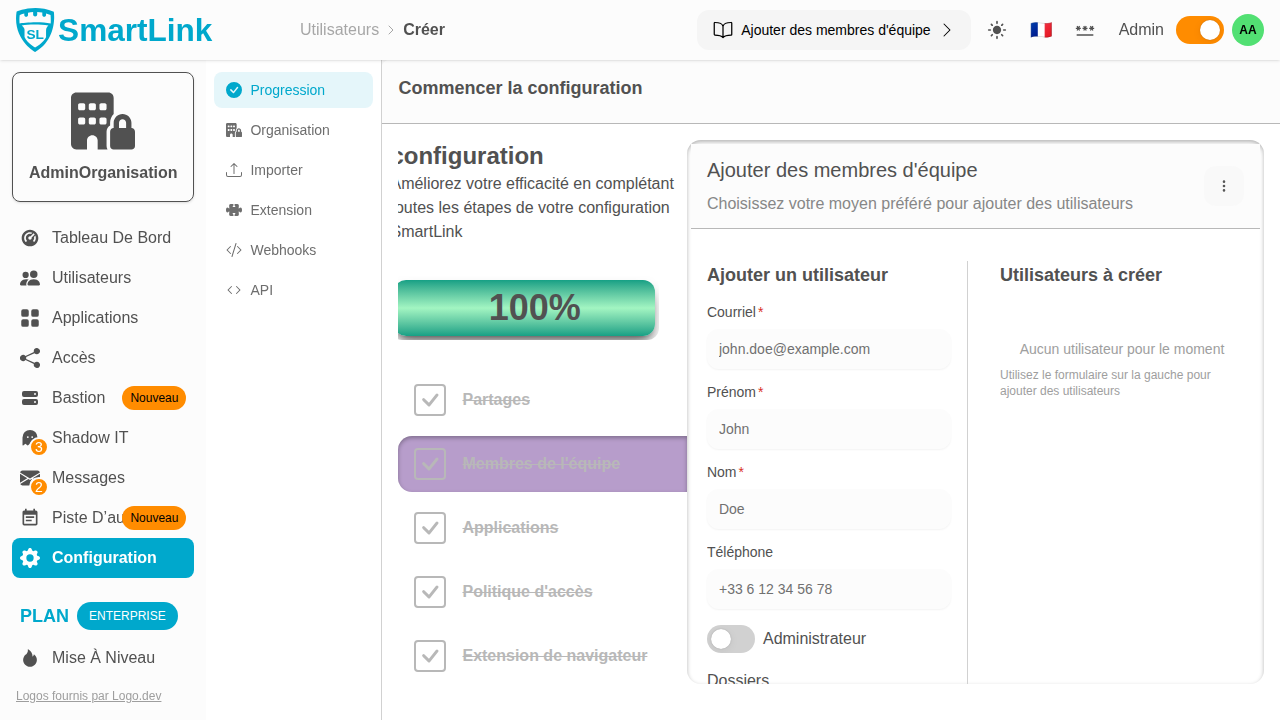Click the AdminOrganisation building lock icon
The width and height of the screenshot is (1280, 720).
coord(103,121)
